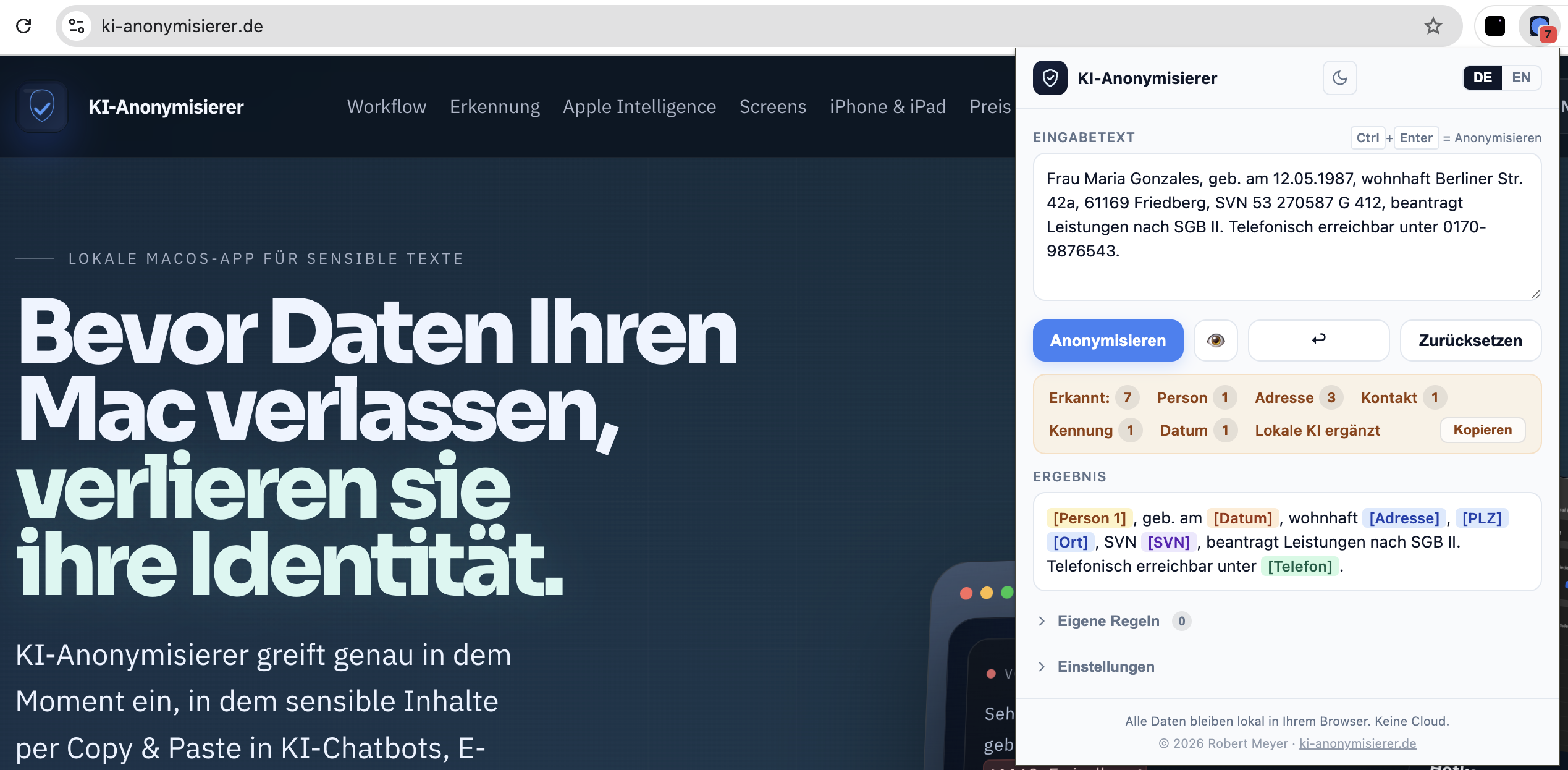The width and height of the screenshot is (1568, 770).
Task: Click the shield logo in the popup header
Action: pyautogui.click(x=1050, y=78)
